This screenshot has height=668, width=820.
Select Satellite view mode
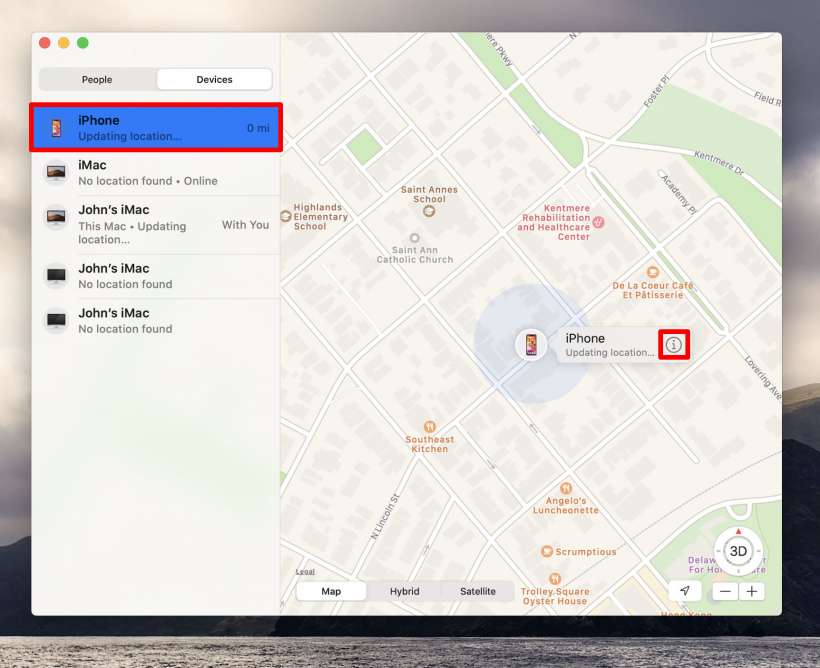(x=477, y=591)
